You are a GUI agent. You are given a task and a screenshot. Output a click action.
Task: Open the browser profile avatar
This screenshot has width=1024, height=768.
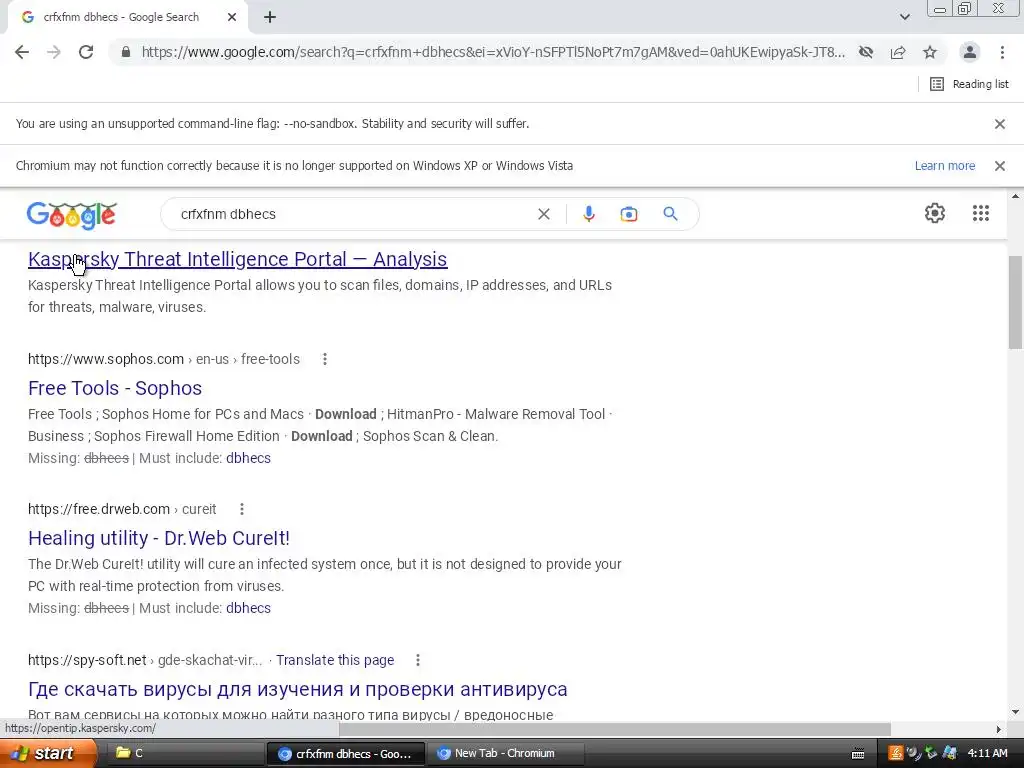(970, 52)
